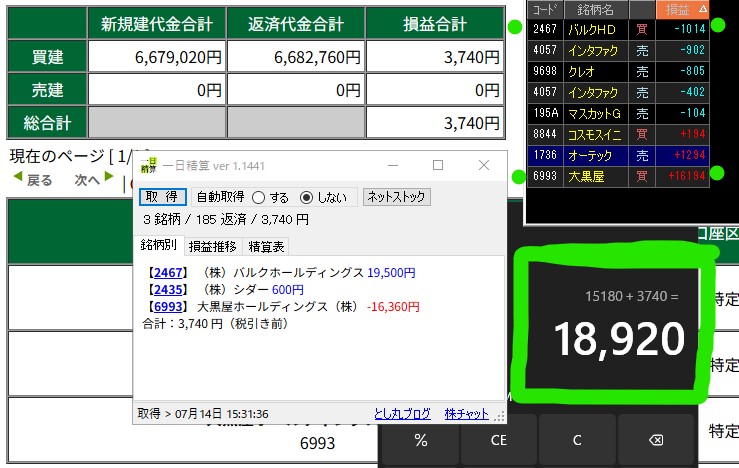
Task: Maximize the 一日精算 window
Action: pyautogui.click(x=438, y=165)
